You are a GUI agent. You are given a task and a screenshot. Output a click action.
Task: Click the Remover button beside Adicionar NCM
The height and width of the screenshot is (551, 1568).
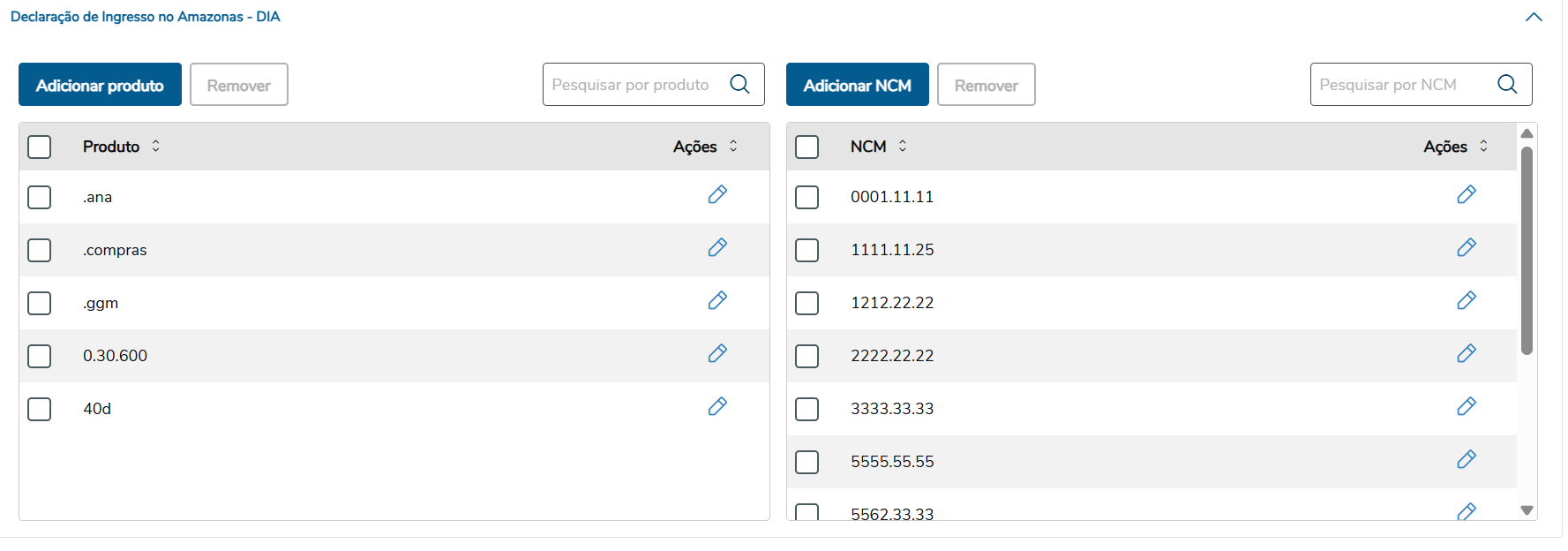[x=986, y=85]
